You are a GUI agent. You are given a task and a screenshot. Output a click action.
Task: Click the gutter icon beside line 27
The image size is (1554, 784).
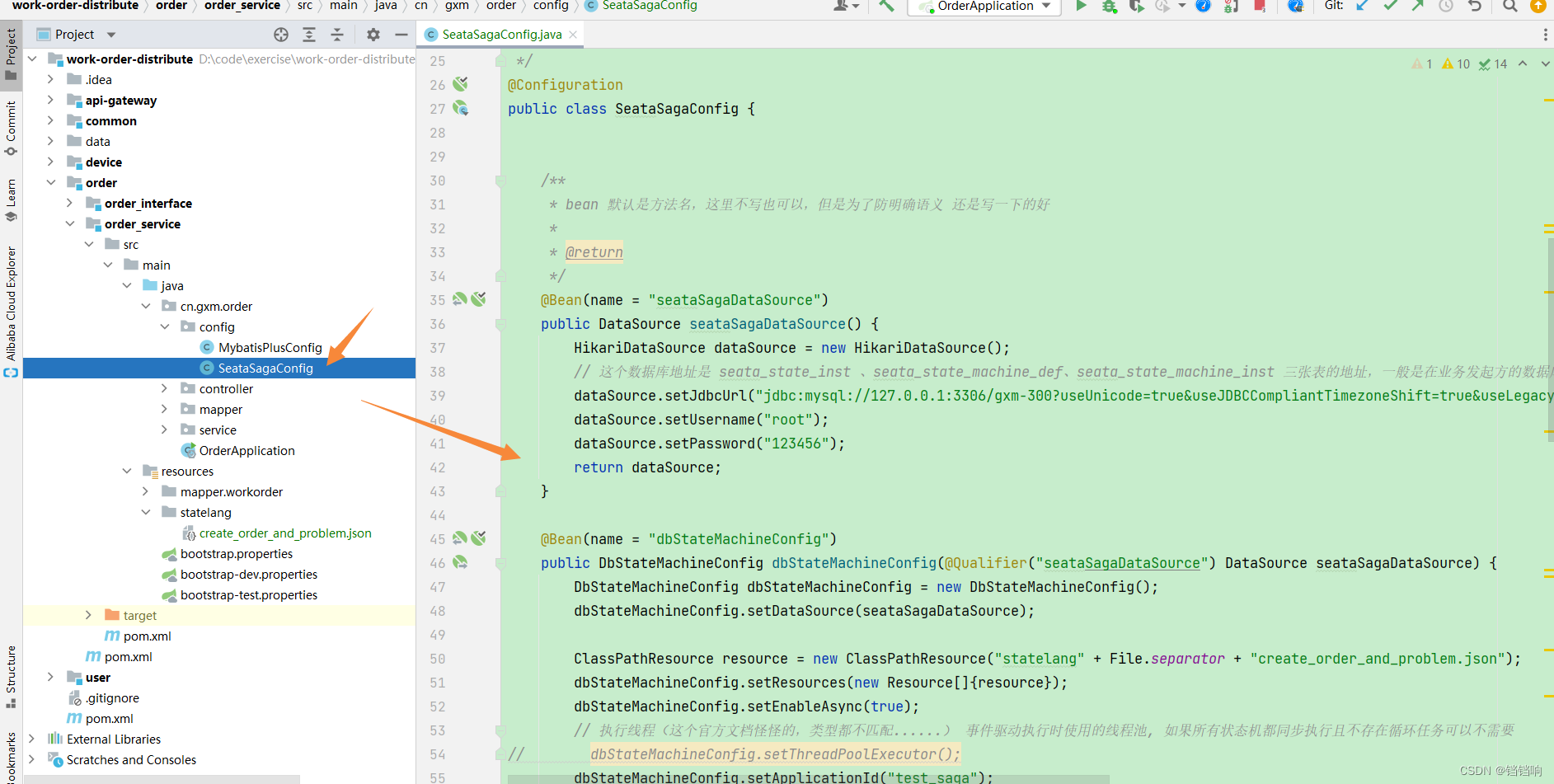[x=461, y=108]
